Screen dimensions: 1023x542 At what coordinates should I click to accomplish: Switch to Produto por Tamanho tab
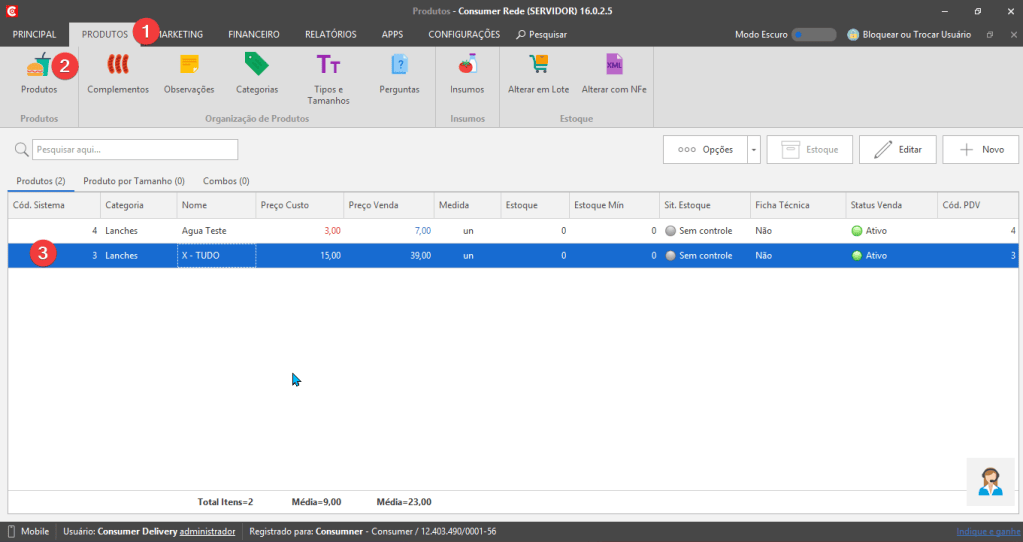(x=134, y=181)
